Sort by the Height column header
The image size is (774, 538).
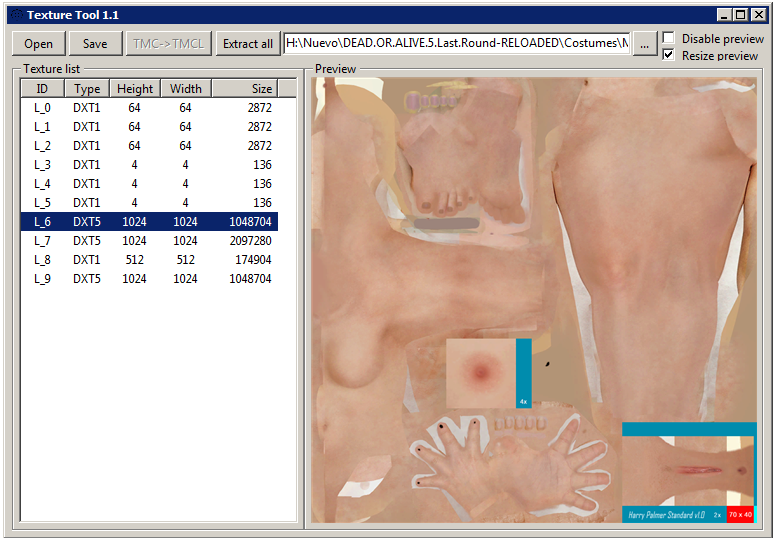[x=135, y=89]
